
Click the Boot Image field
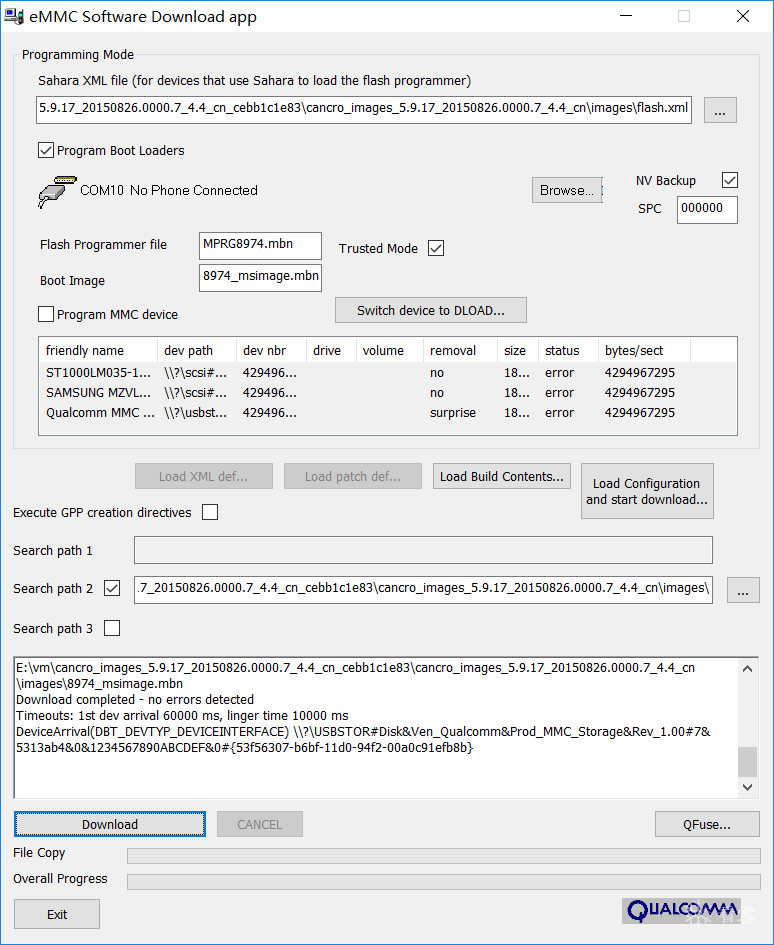260,278
